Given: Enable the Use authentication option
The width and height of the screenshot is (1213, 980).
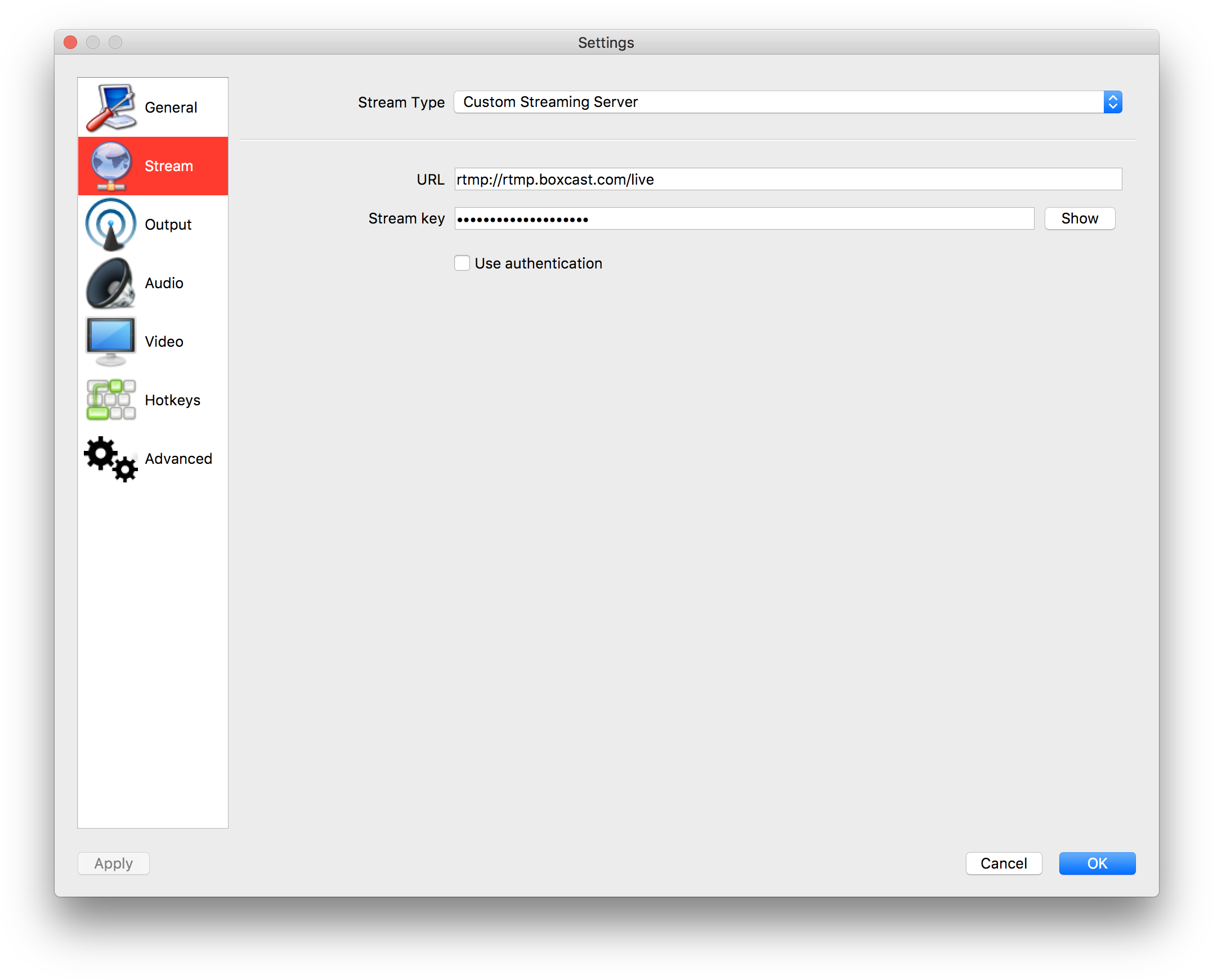Looking at the screenshot, I should [x=462, y=263].
